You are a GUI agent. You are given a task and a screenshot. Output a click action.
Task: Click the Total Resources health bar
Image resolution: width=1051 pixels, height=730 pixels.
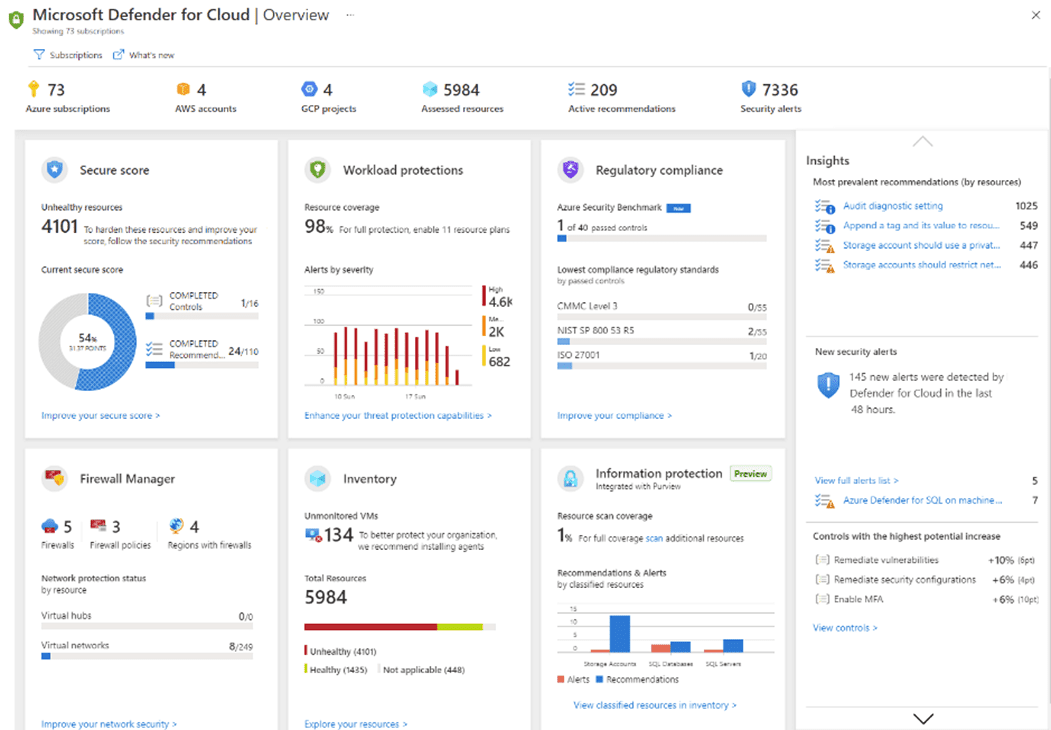click(x=400, y=627)
